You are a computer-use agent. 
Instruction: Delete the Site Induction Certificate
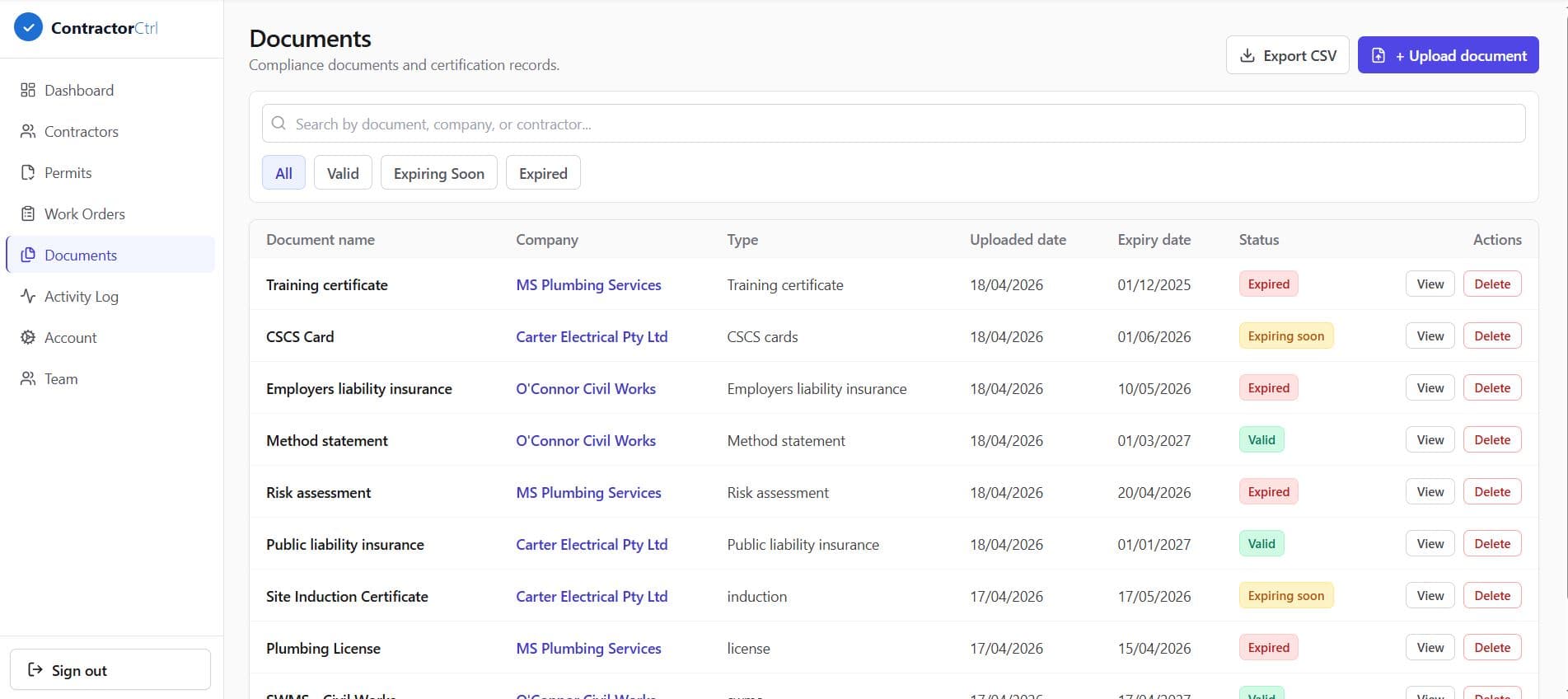coord(1492,595)
